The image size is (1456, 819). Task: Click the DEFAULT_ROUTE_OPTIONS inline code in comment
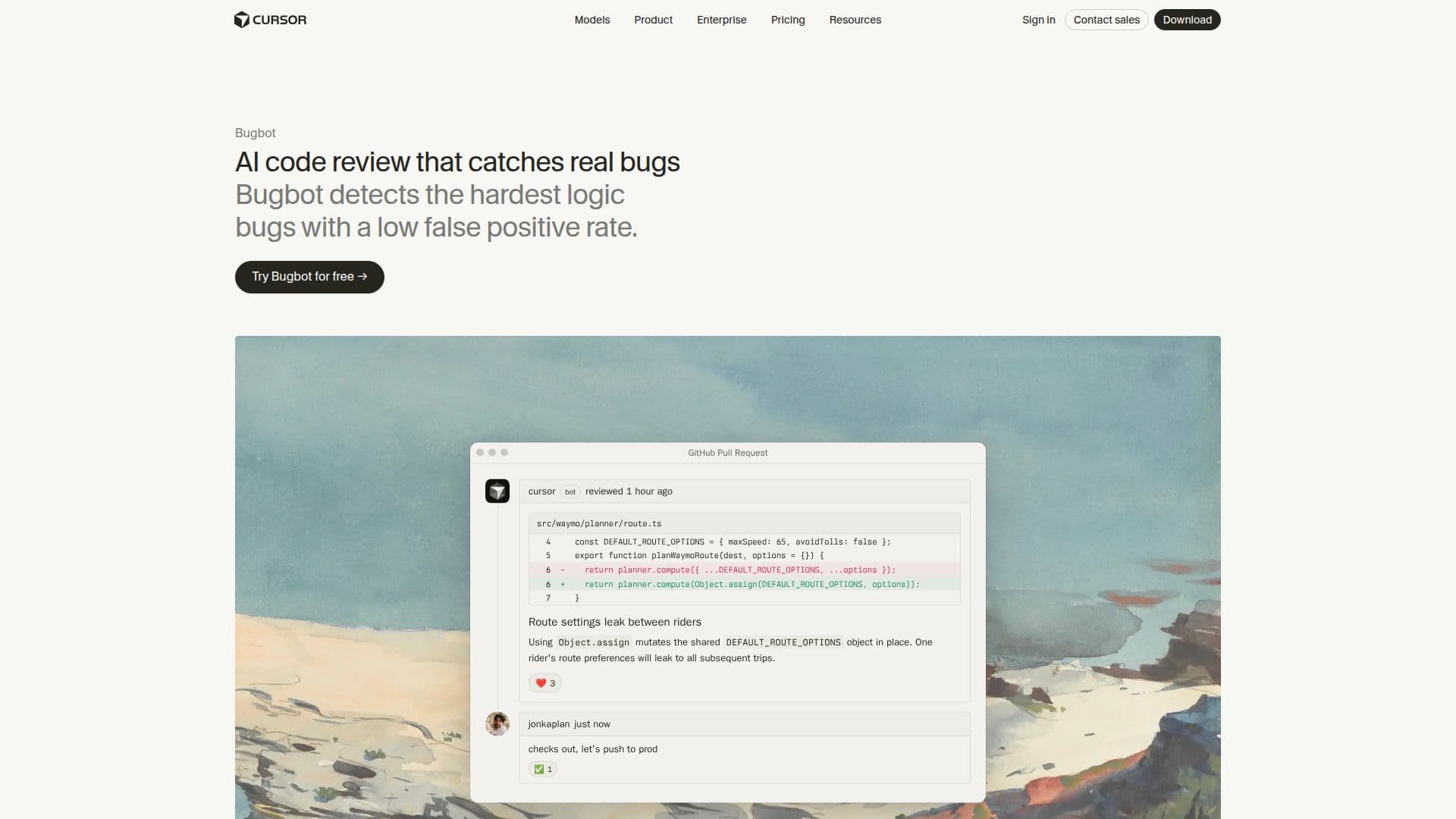click(783, 642)
